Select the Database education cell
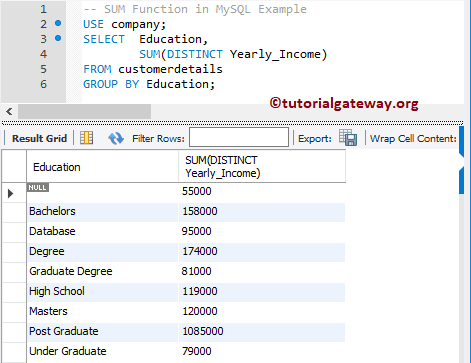This screenshot has width=471, height=363. pyautogui.click(x=102, y=232)
